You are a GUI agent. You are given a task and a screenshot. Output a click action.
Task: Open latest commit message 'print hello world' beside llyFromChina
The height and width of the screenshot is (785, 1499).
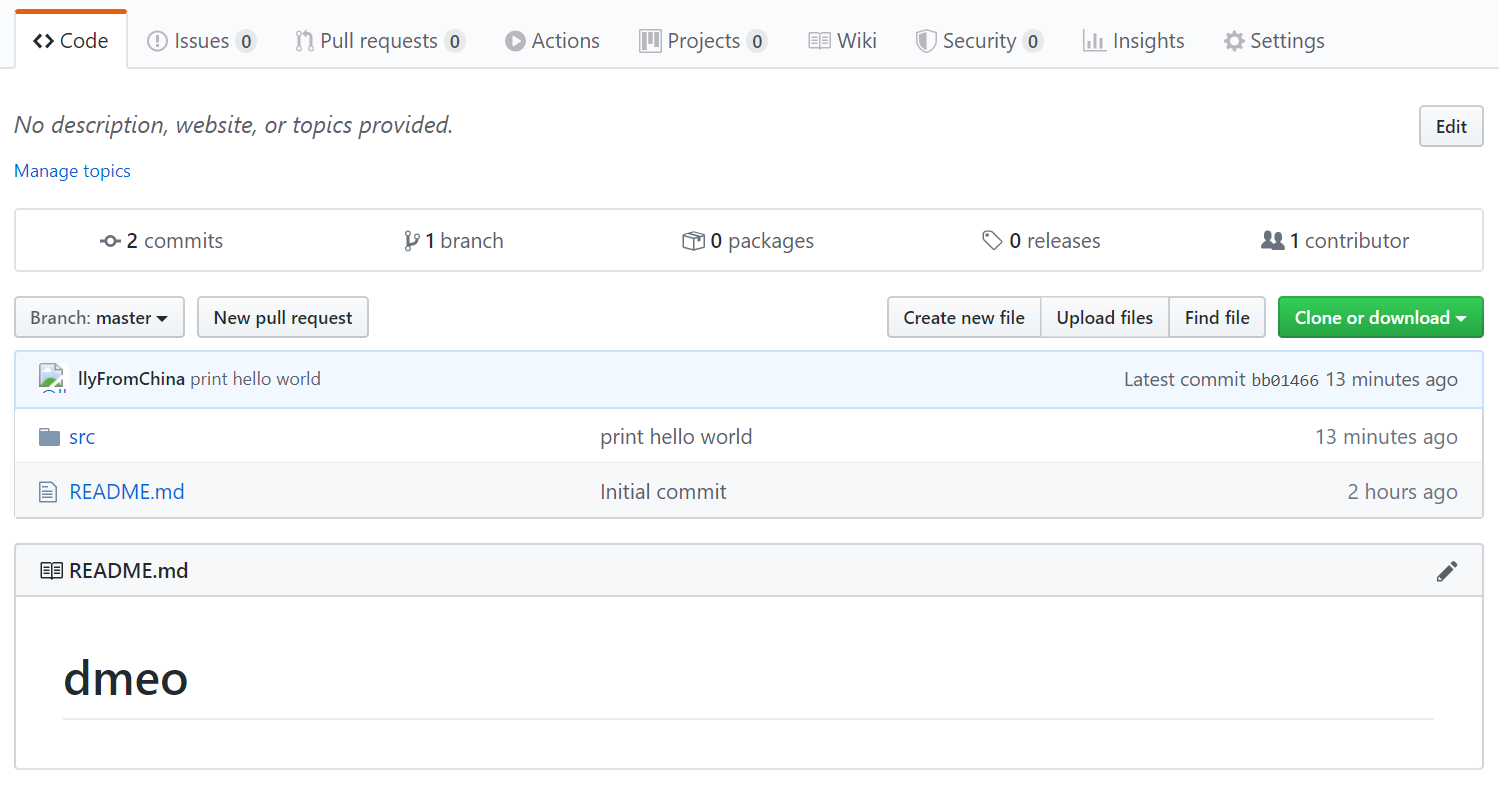tap(255, 379)
